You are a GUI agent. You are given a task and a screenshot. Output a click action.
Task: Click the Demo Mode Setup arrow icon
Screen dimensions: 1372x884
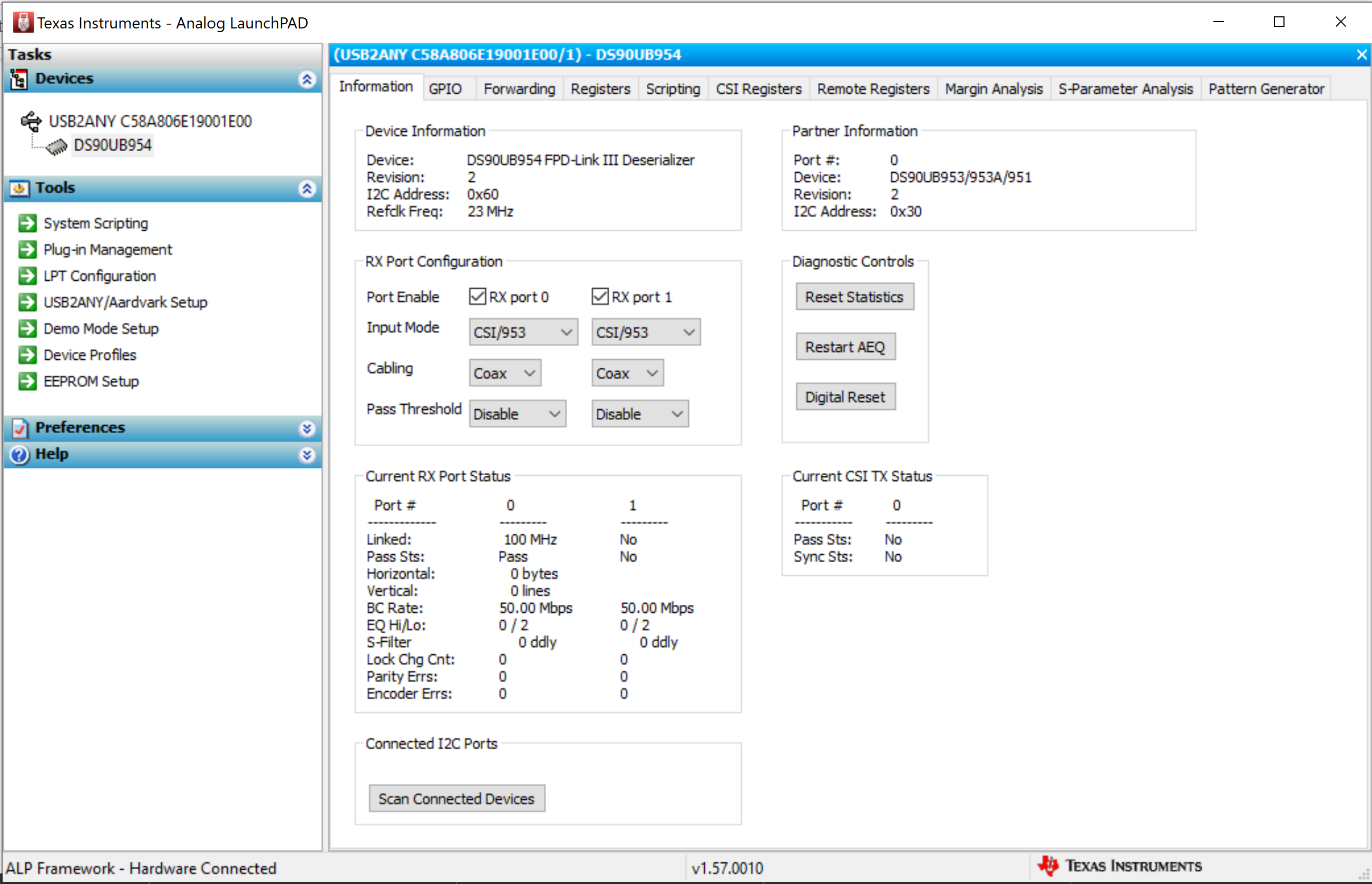coord(27,328)
